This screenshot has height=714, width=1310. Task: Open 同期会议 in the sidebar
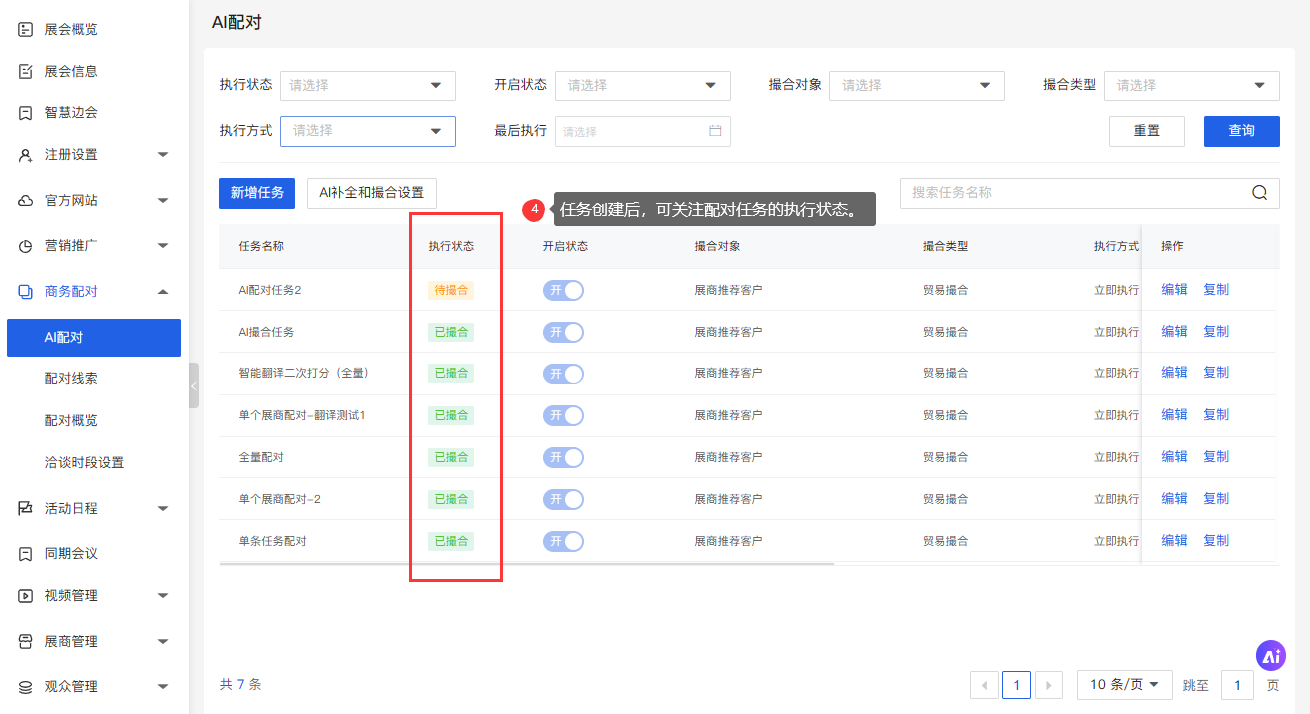[71, 553]
